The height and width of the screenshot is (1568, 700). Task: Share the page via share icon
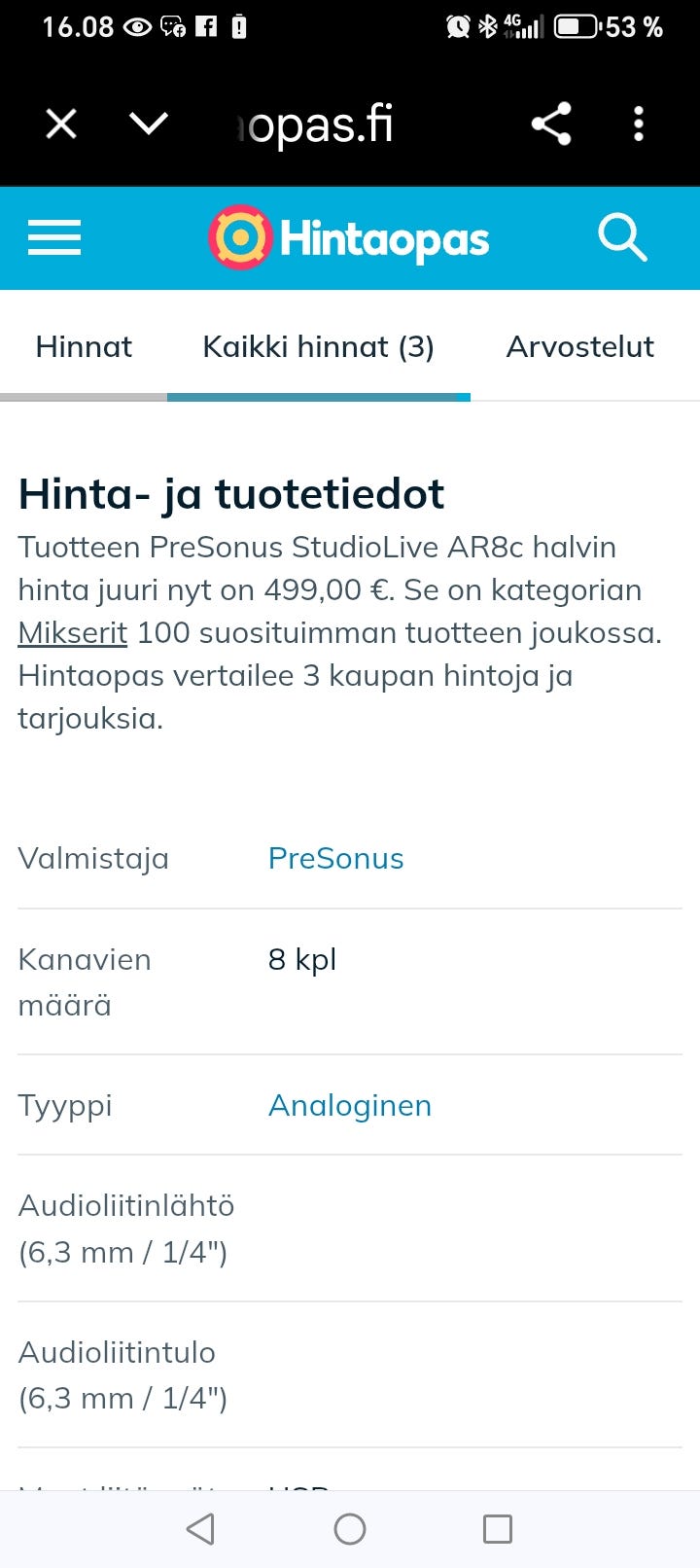[551, 125]
